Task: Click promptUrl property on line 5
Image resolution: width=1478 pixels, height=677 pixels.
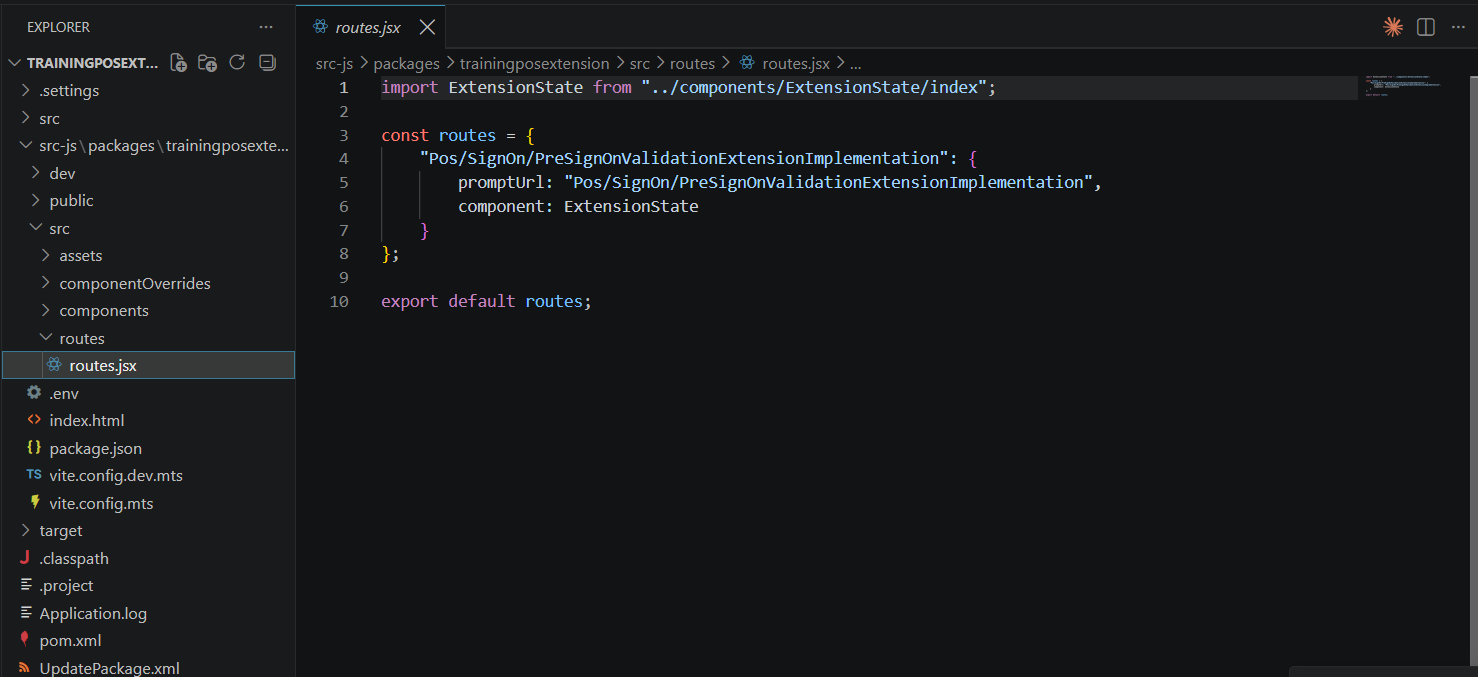Action: [501, 182]
